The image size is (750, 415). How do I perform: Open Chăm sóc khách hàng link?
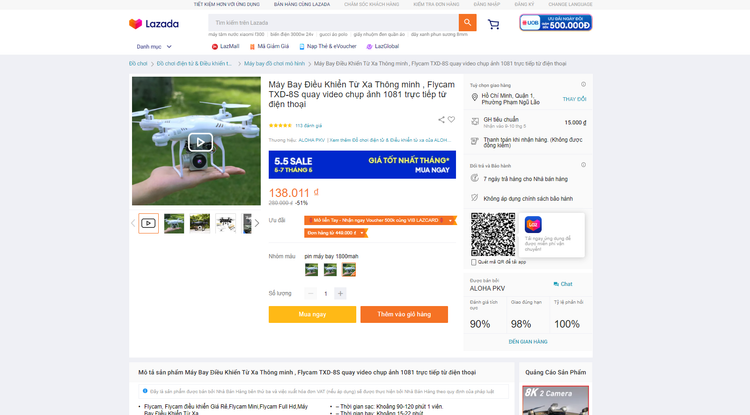[x=372, y=4]
